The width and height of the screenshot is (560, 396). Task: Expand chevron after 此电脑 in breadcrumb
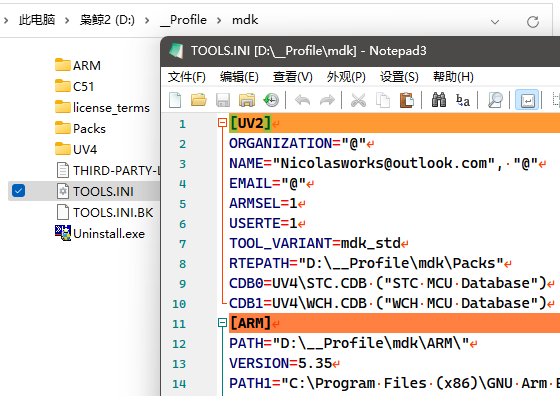(x=67, y=20)
